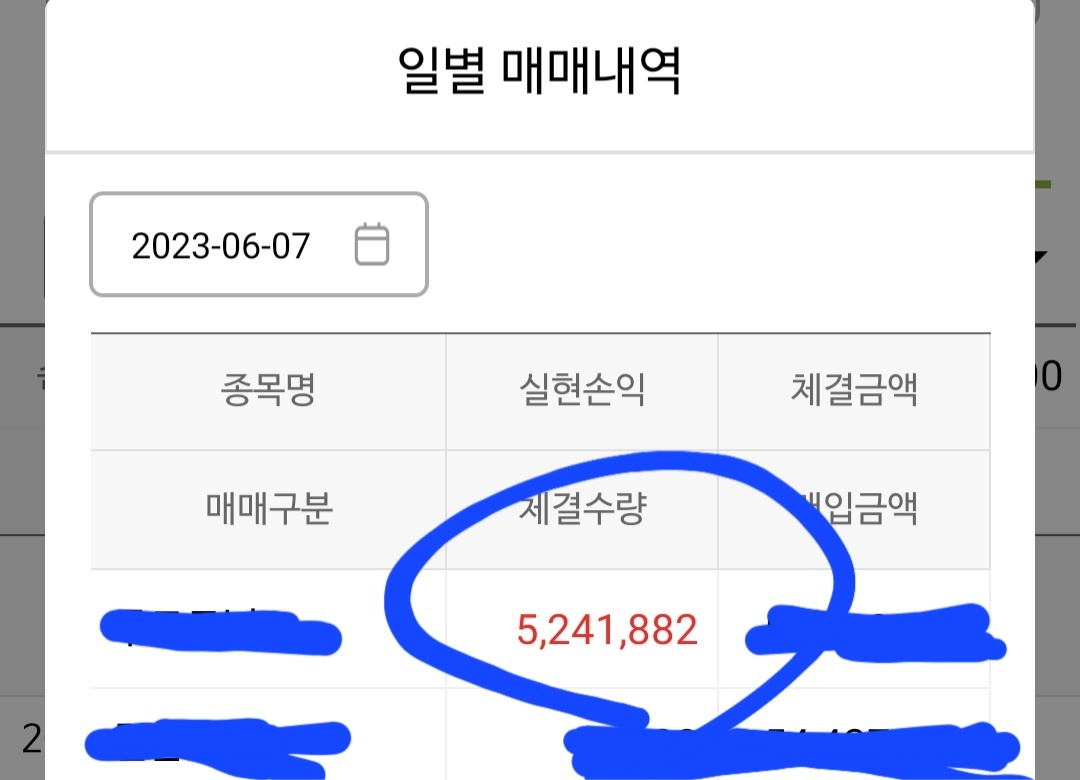
Task: Click the second row's redacted amount cells
Action: point(792,751)
